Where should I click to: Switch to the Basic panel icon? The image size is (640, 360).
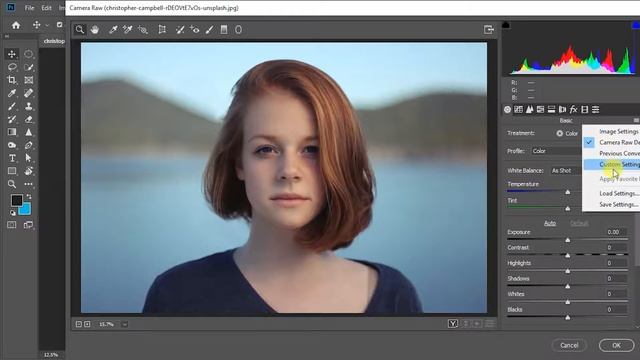coord(507,109)
